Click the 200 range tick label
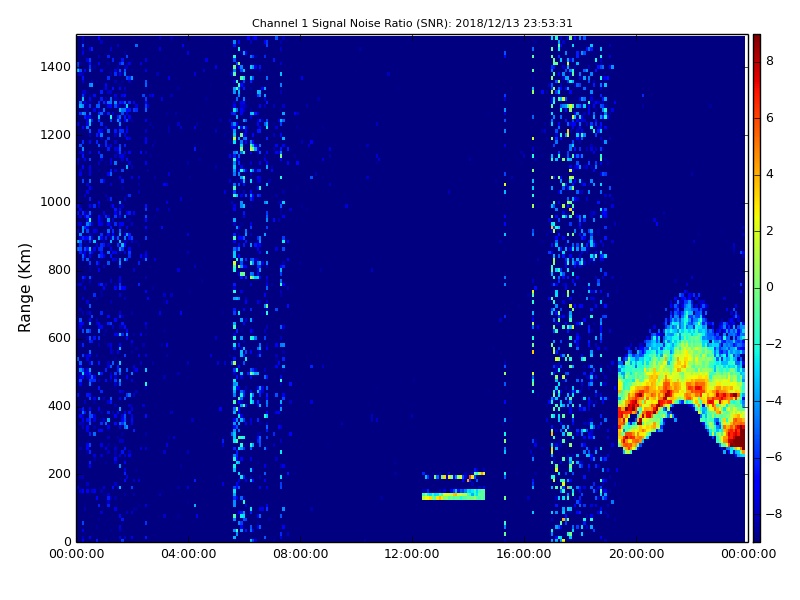Viewport: 800px width, 600px height. click(59, 473)
